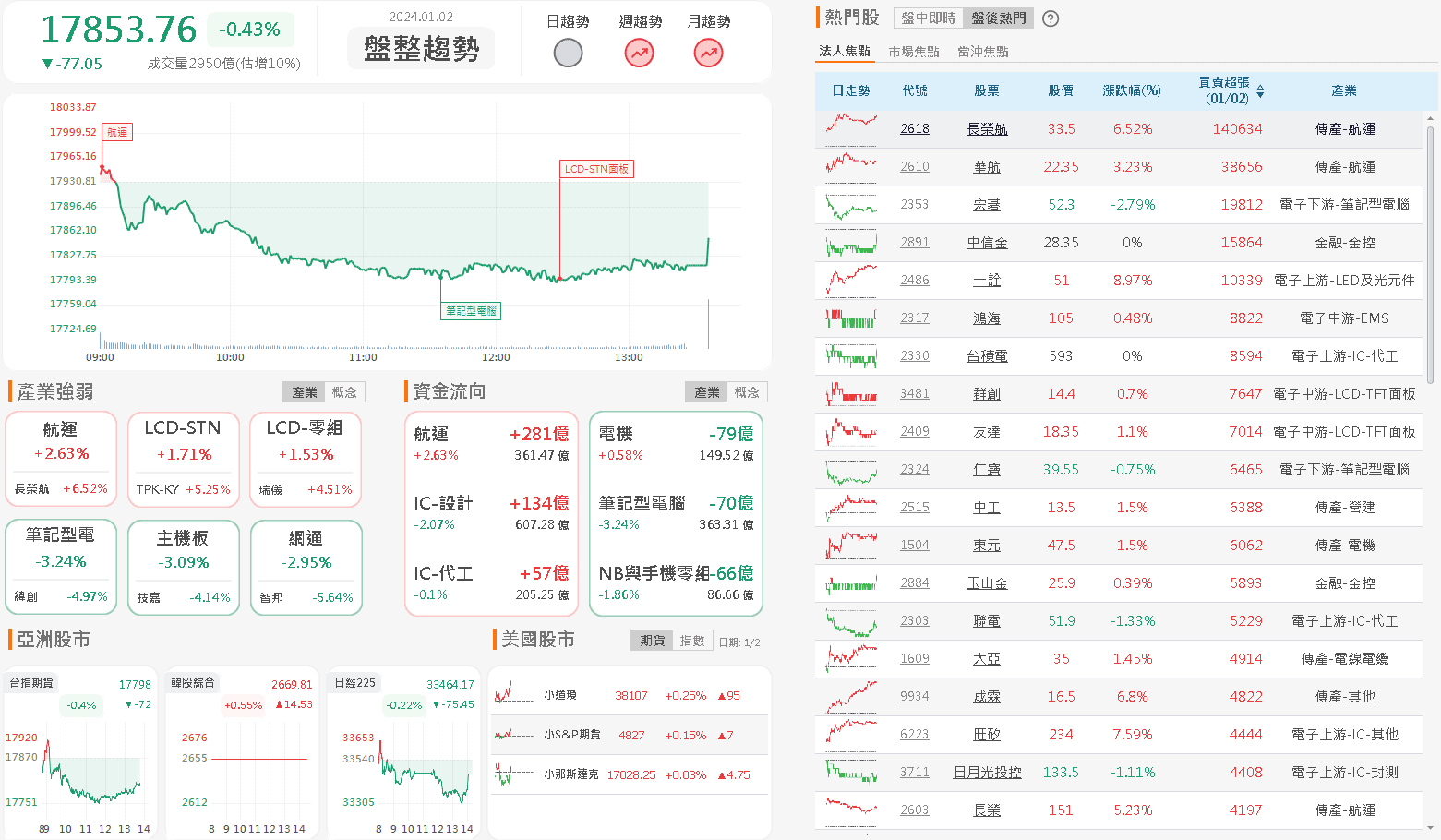The height and width of the screenshot is (840, 1441).
Task: Click the 產業 column header
Action: 1344,90
